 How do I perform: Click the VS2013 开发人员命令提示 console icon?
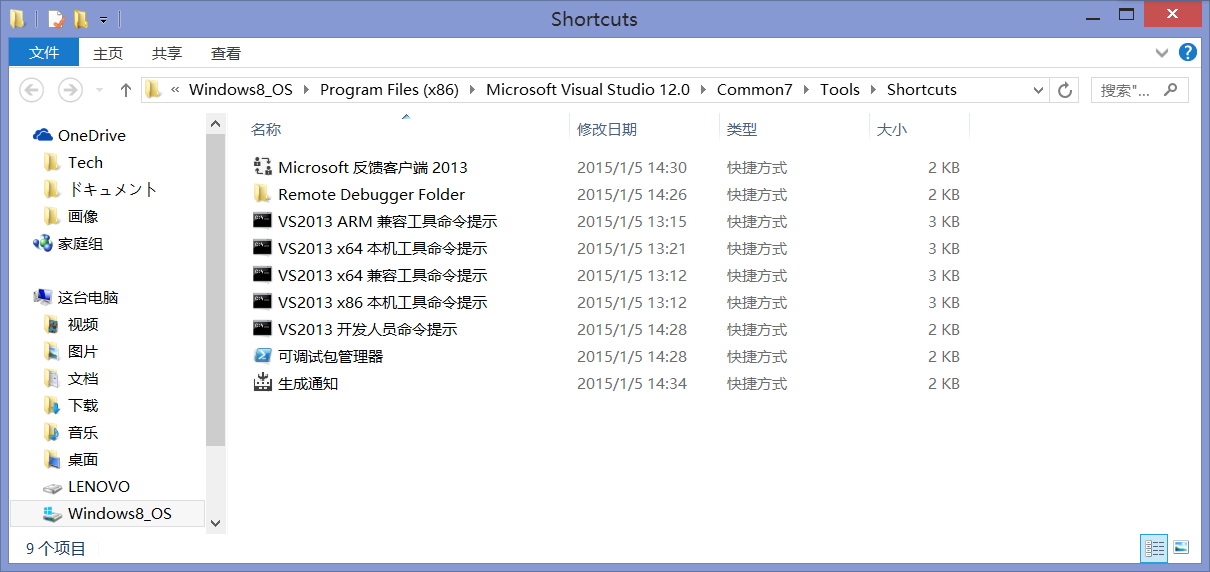coord(263,329)
